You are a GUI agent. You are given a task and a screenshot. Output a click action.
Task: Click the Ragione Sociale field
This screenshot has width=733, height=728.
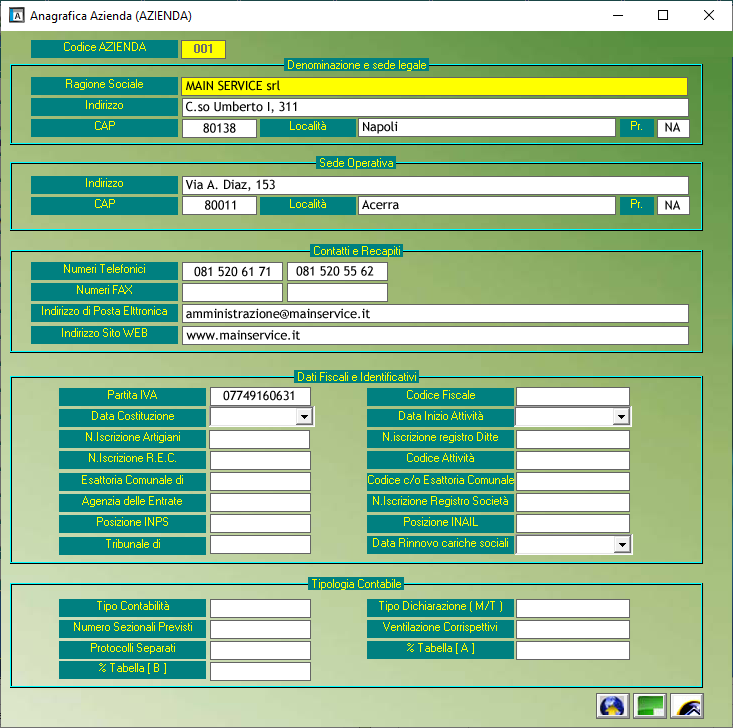pos(435,86)
